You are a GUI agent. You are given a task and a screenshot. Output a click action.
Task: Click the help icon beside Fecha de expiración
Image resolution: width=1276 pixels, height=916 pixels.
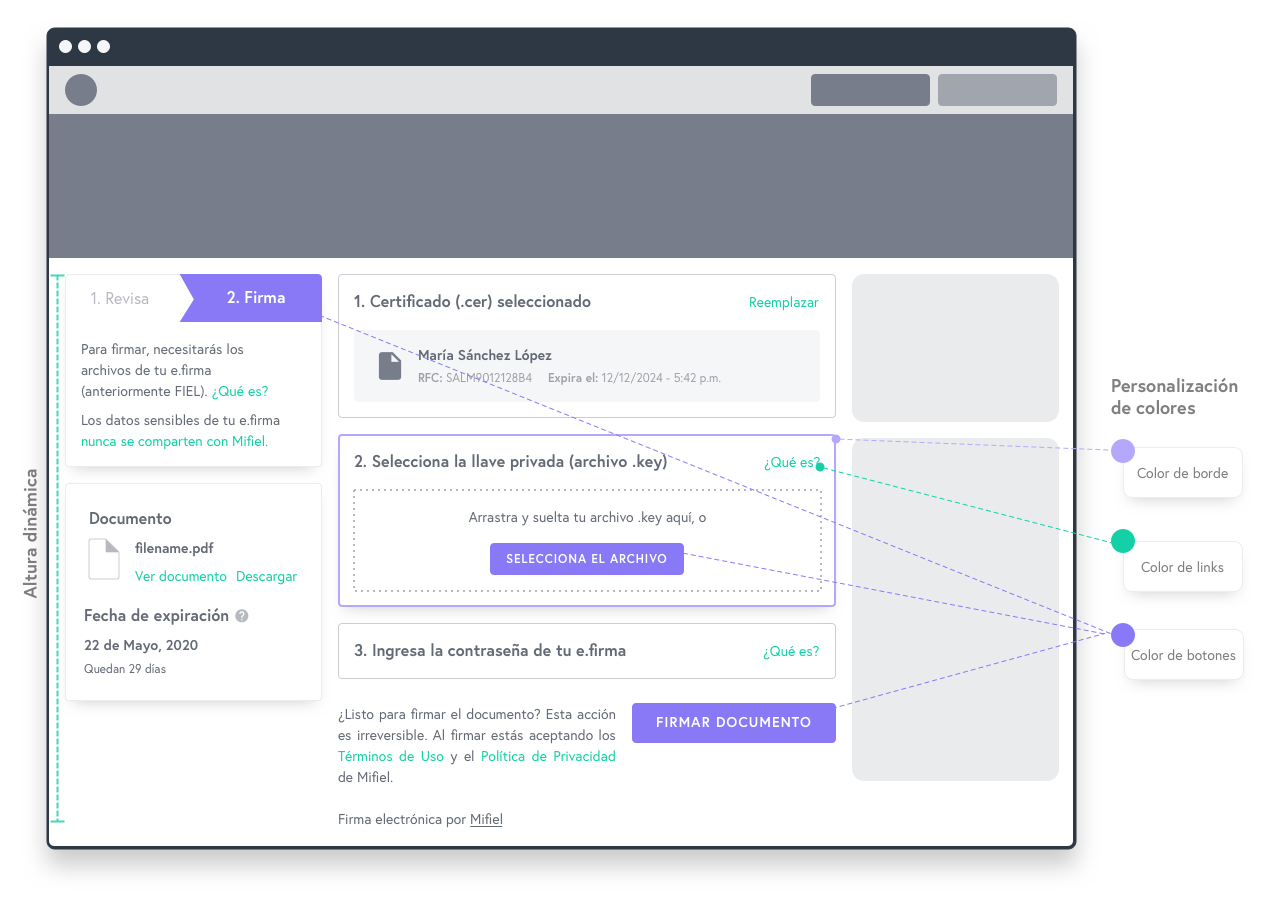click(x=240, y=615)
